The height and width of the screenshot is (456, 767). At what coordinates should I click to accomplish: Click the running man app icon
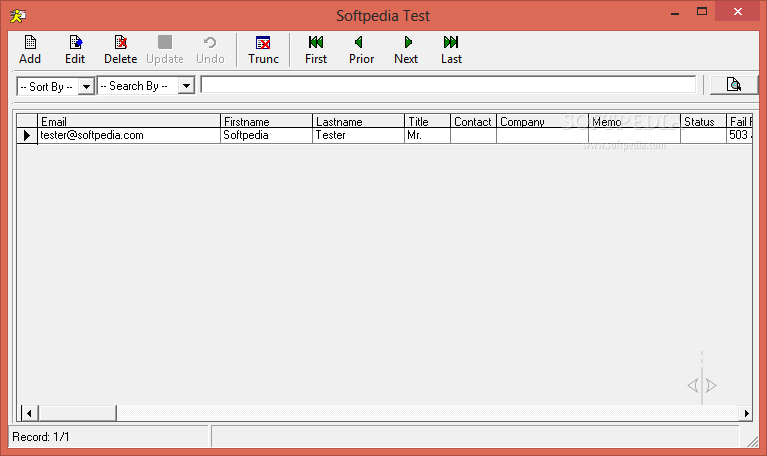click(x=18, y=16)
